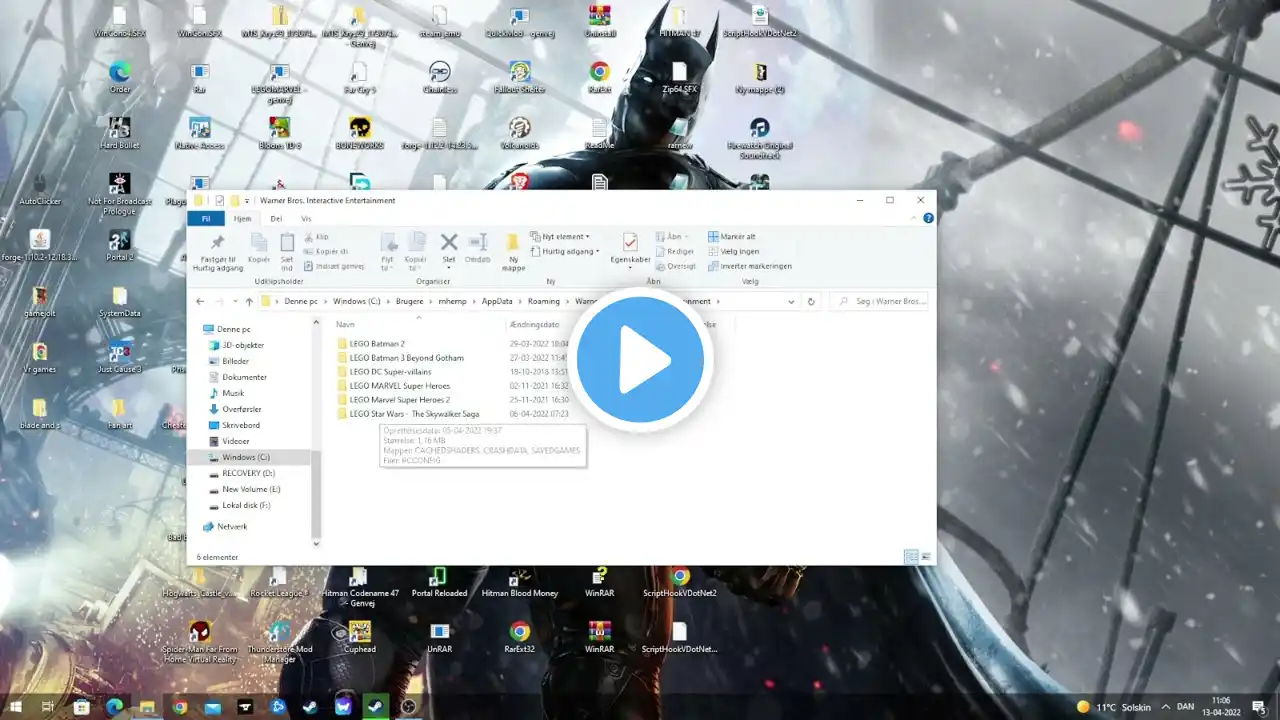Click the 'Spider-Man Far From Home' desktop icon
1280x720 pixels.
[200, 642]
